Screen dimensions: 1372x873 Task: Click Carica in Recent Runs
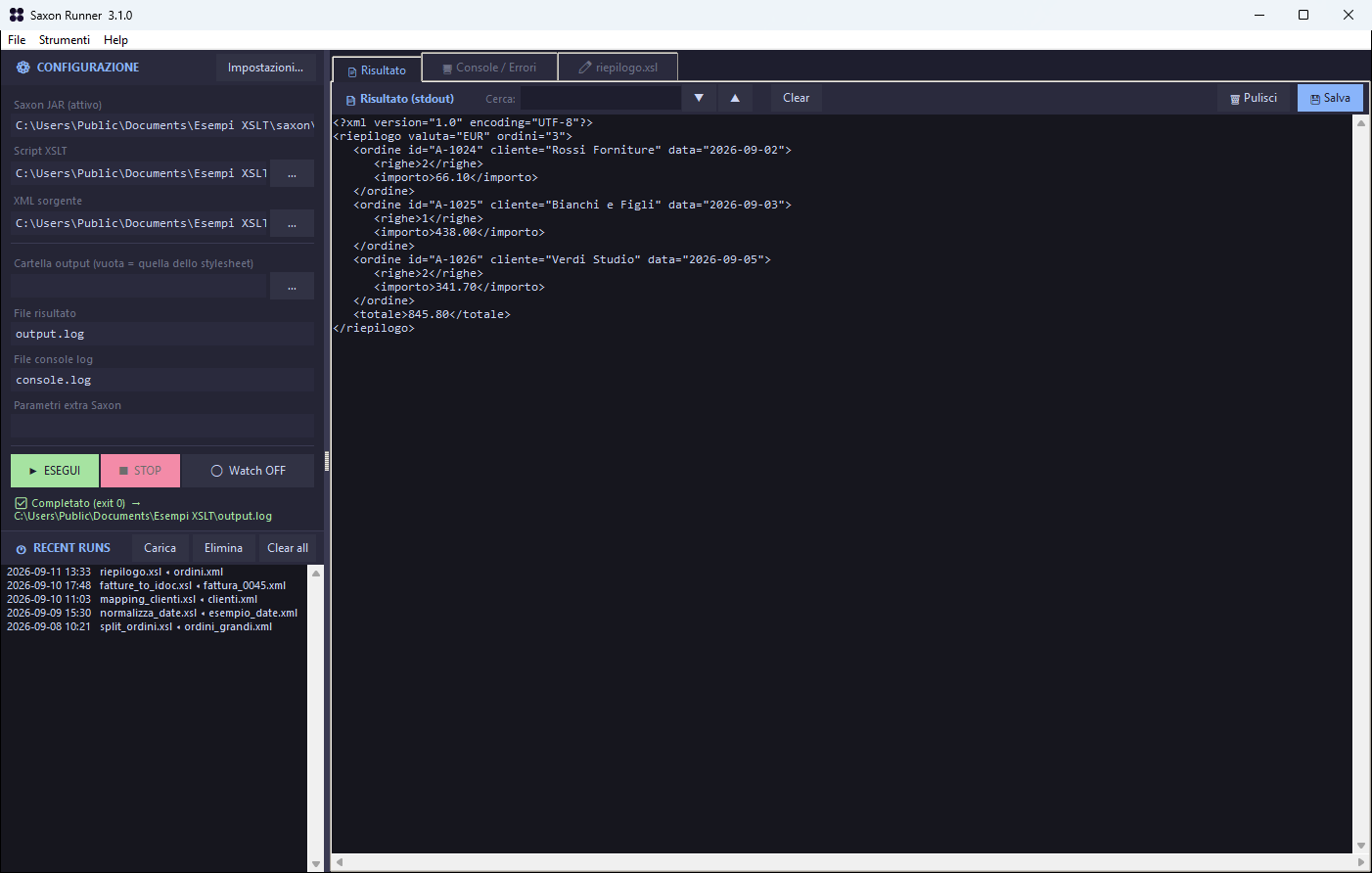coord(160,548)
